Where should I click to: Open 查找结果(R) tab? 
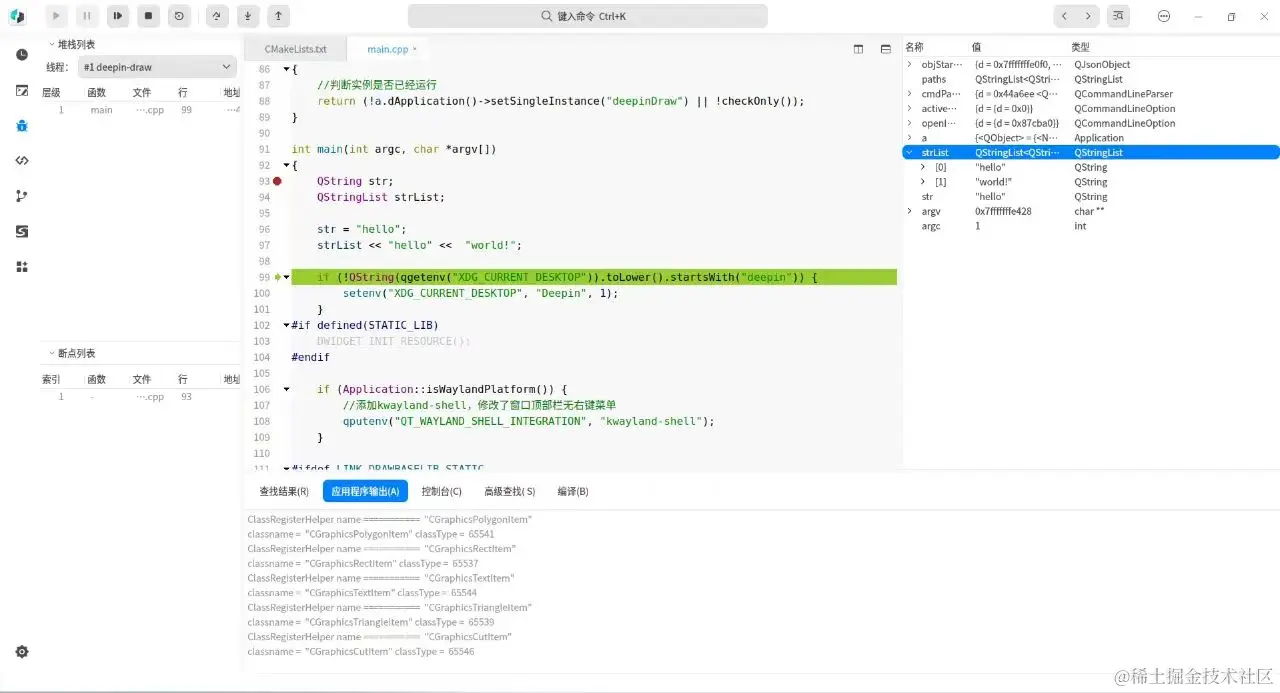[284, 491]
